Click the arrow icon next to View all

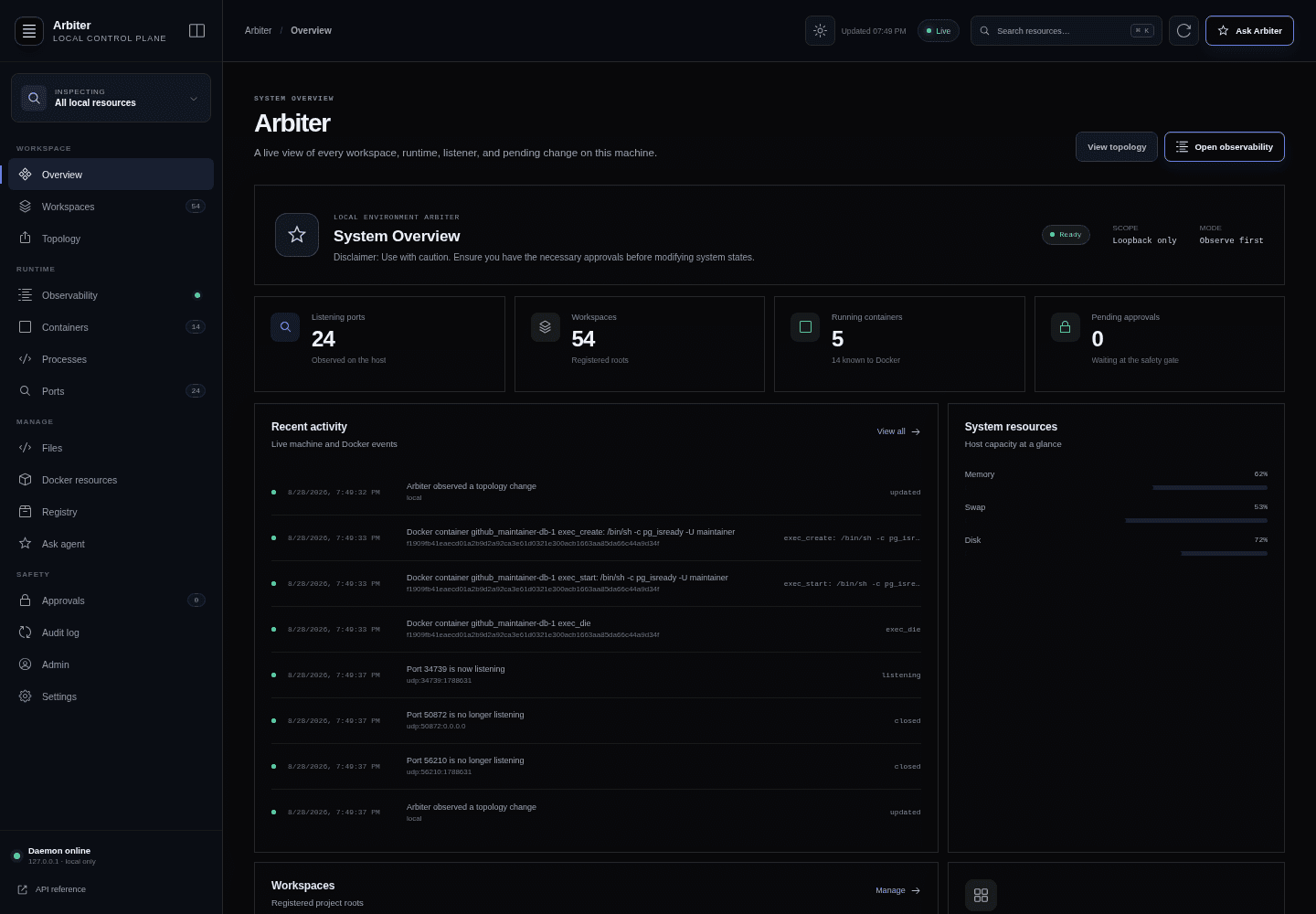click(x=916, y=431)
